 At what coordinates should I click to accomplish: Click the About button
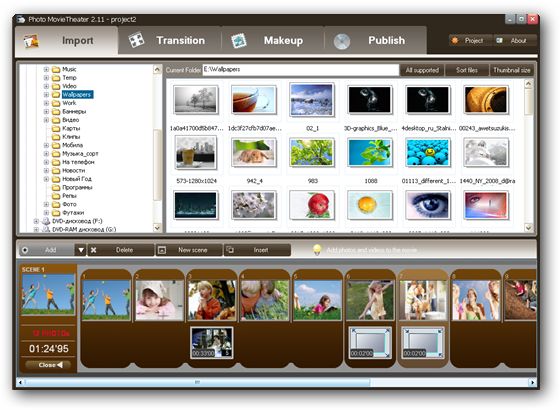514,40
